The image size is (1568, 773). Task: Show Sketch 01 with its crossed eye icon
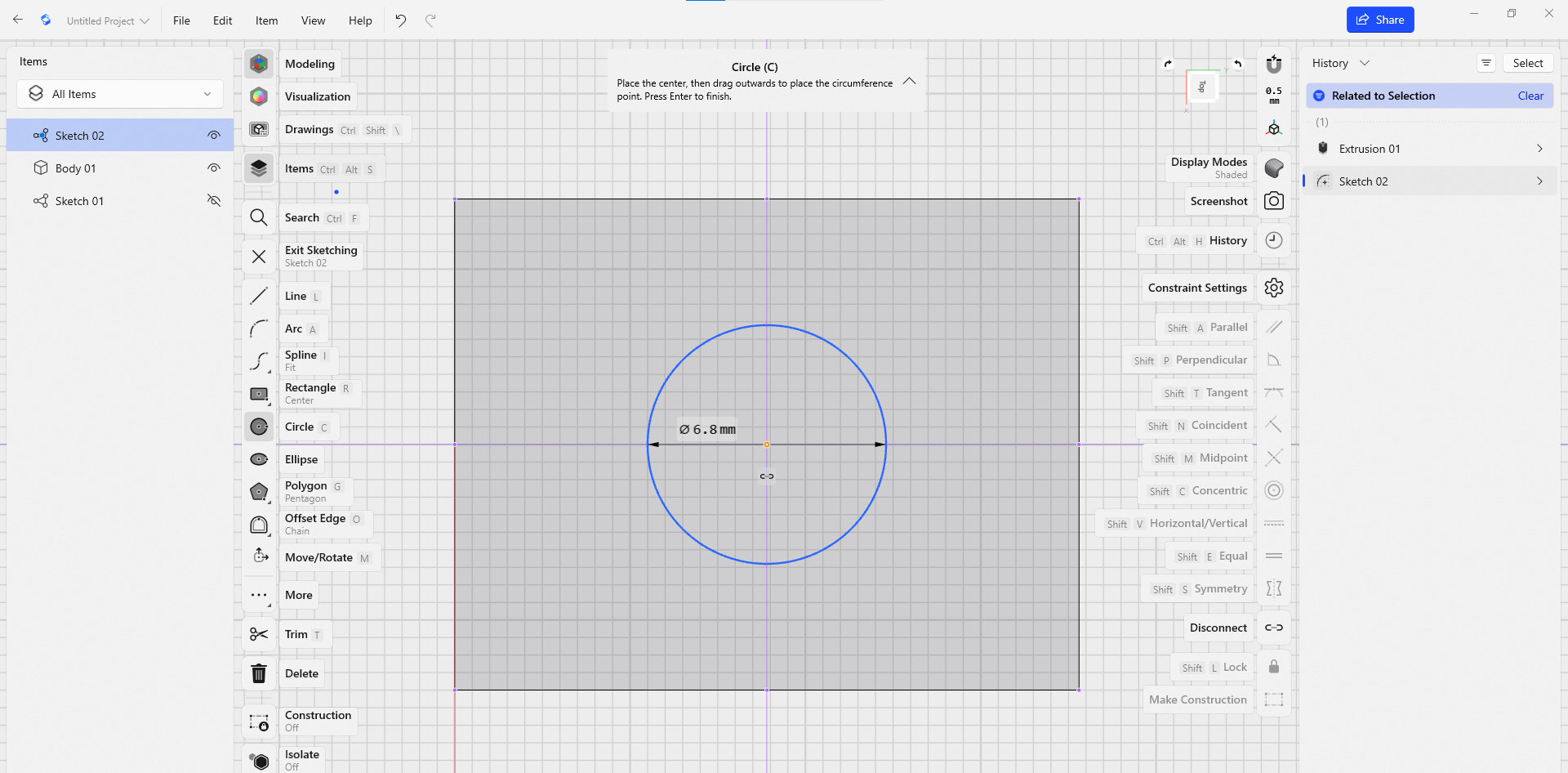[x=214, y=201]
